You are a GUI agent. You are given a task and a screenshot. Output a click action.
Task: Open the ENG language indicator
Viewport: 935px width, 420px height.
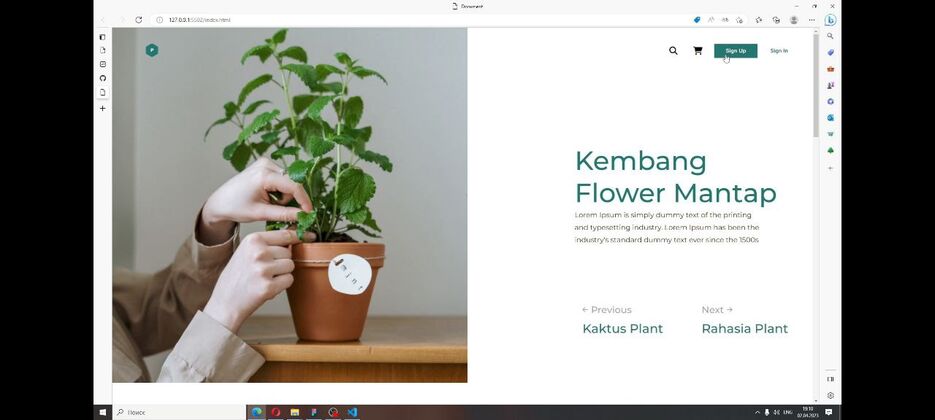tap(787, 412)
